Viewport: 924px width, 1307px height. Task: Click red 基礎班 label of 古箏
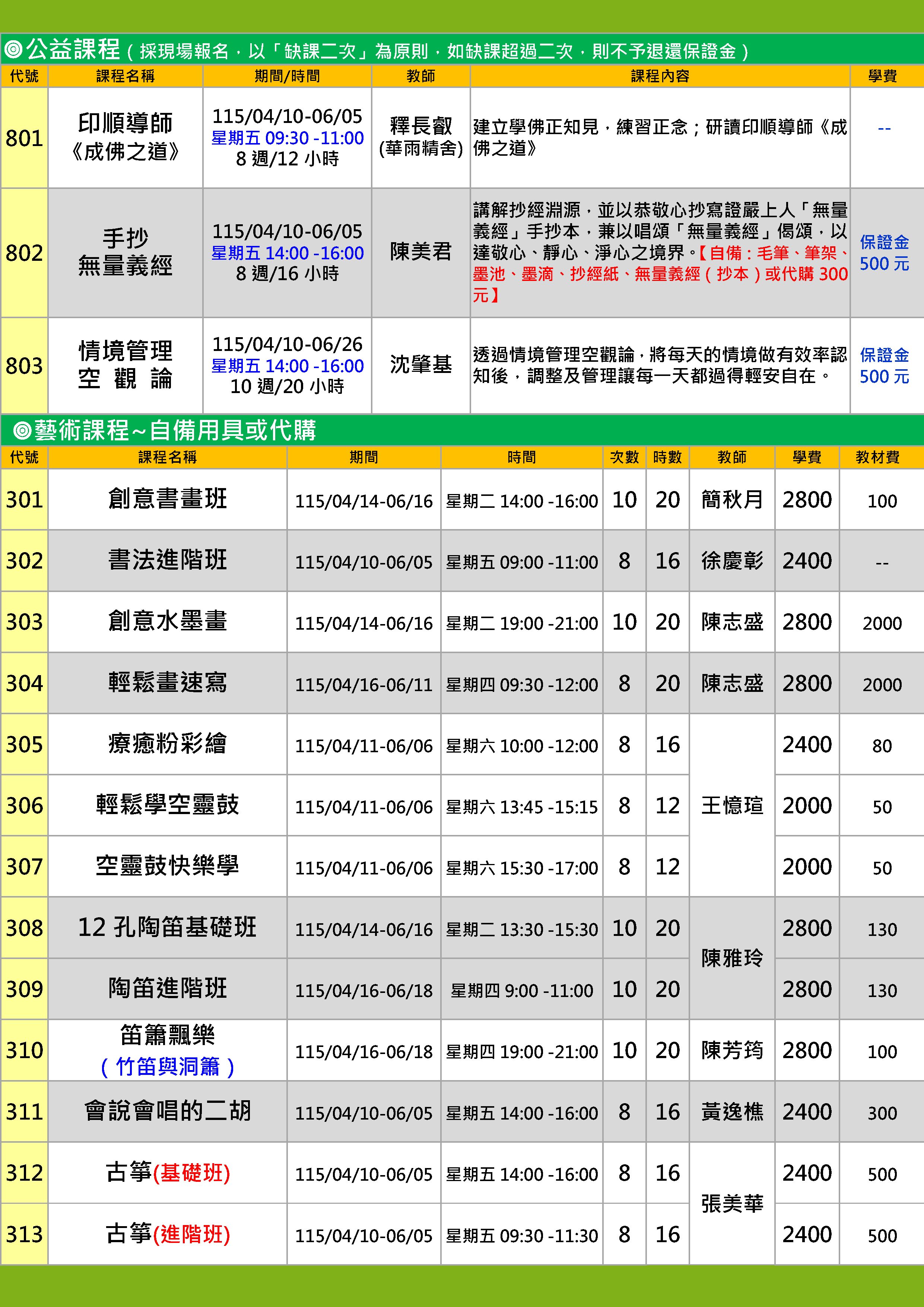pos(192,1173)
